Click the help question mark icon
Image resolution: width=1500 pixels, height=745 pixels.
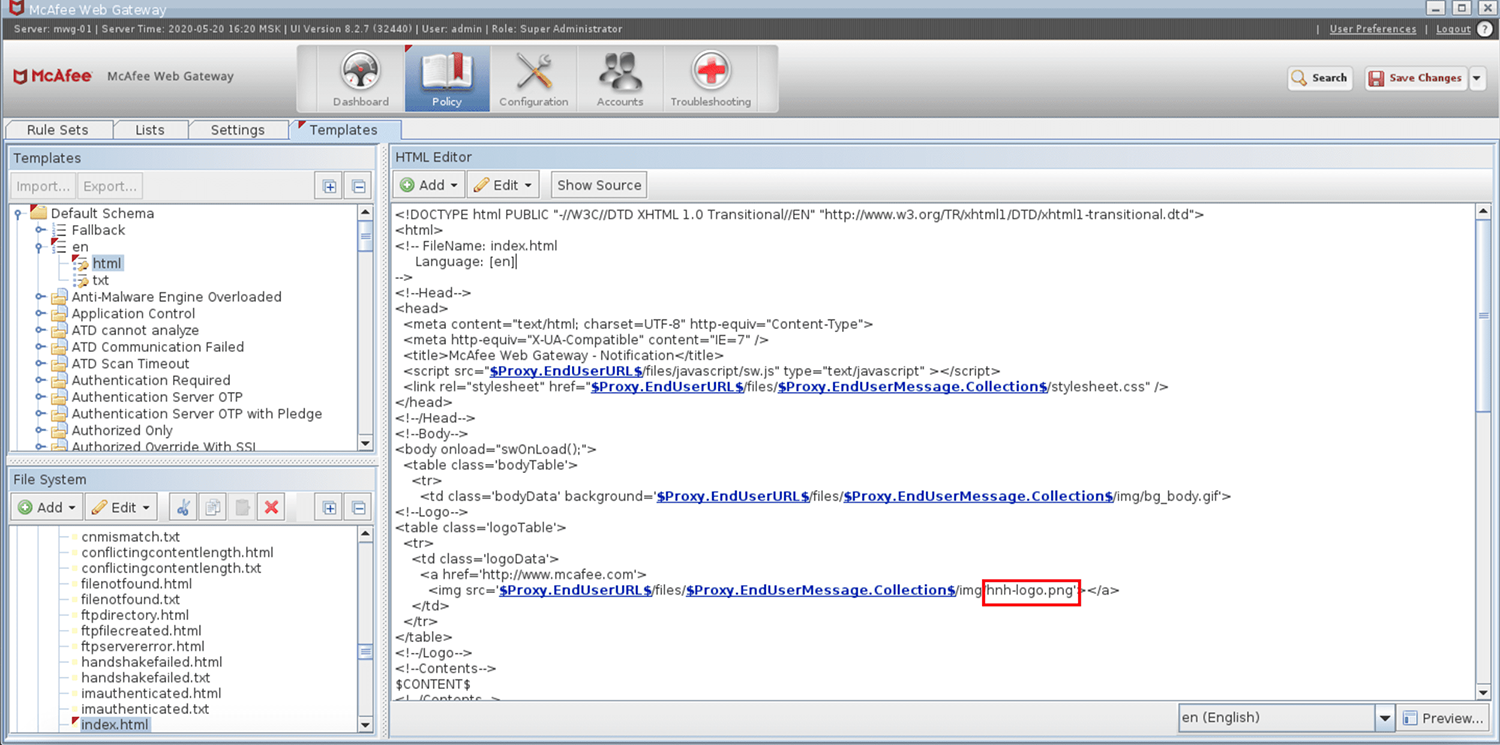click(x=1484, y=29)
